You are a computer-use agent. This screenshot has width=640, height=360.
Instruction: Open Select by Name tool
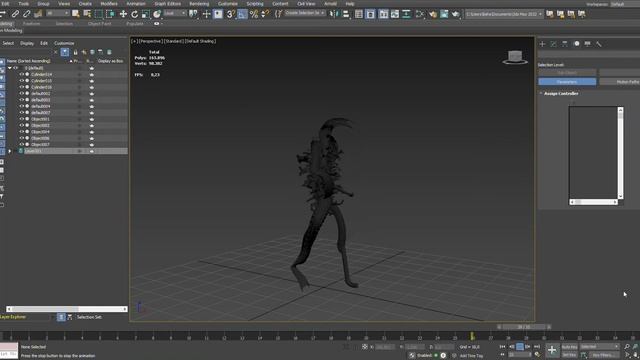87,14
